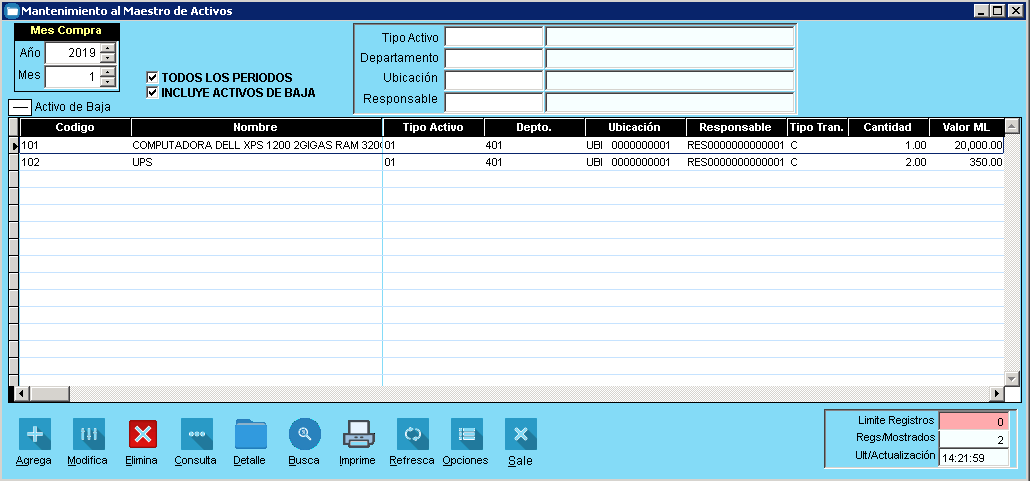Viewport: 1030px width, 481px height.
Task: Toggle INCLUYE ACTIVOS DE BAJA checkbox
Action: [x=153, y=93]
